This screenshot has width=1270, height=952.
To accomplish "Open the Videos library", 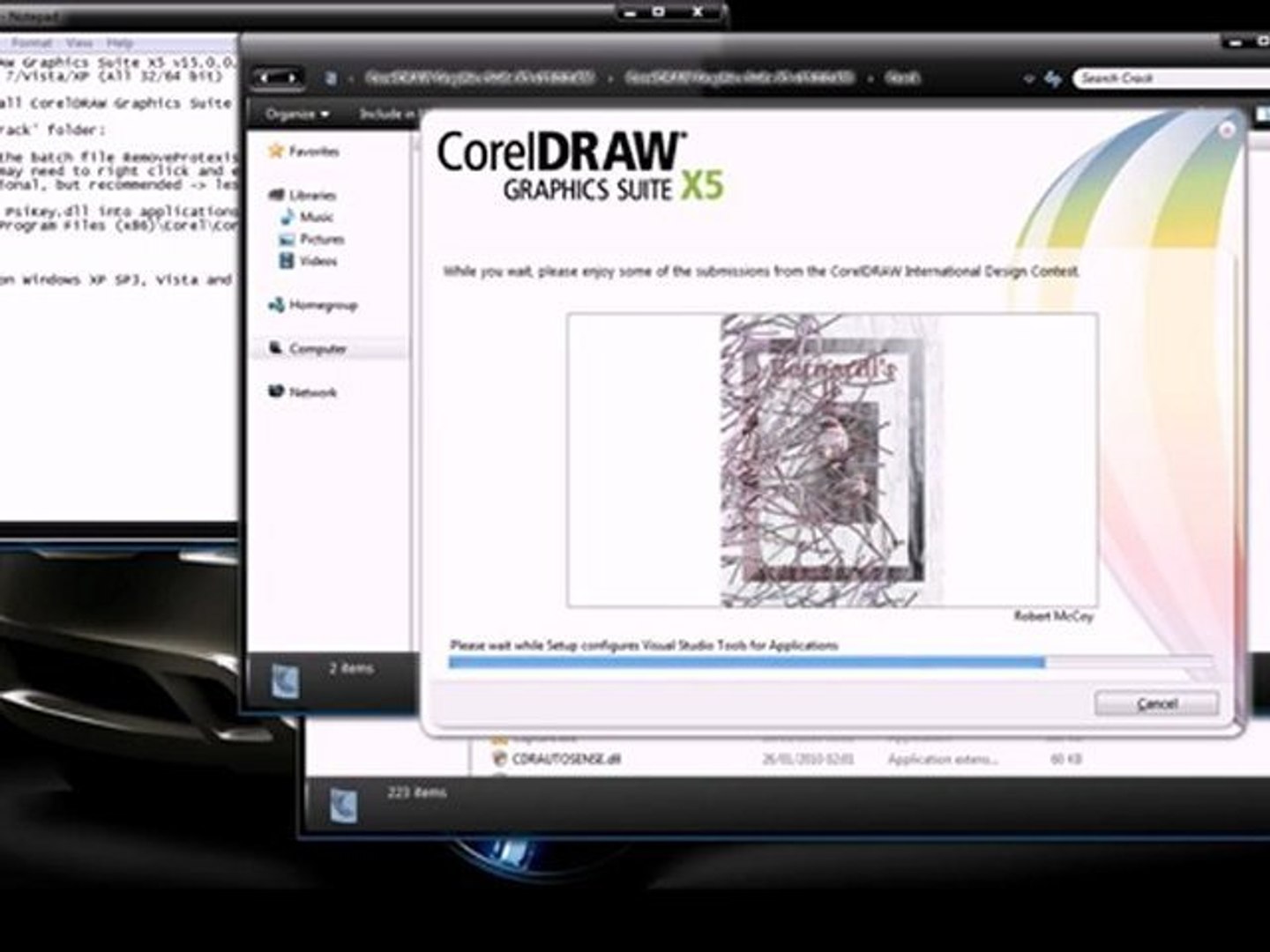I will pyautogui.click(x=318, y=261).
